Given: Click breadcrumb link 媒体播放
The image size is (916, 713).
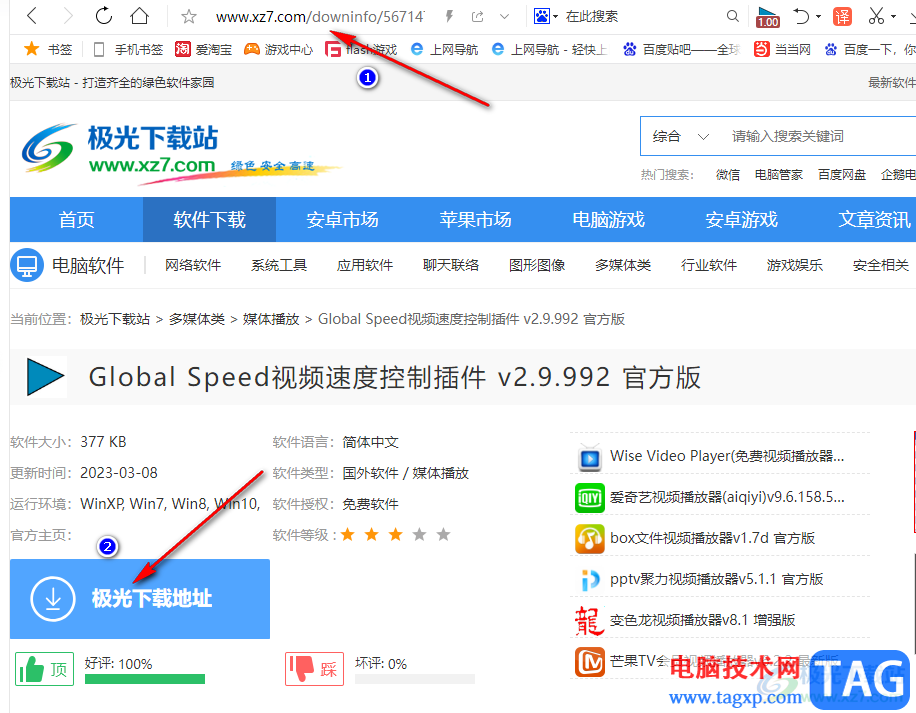Looking at the screenshot, I should coord(271,319).
